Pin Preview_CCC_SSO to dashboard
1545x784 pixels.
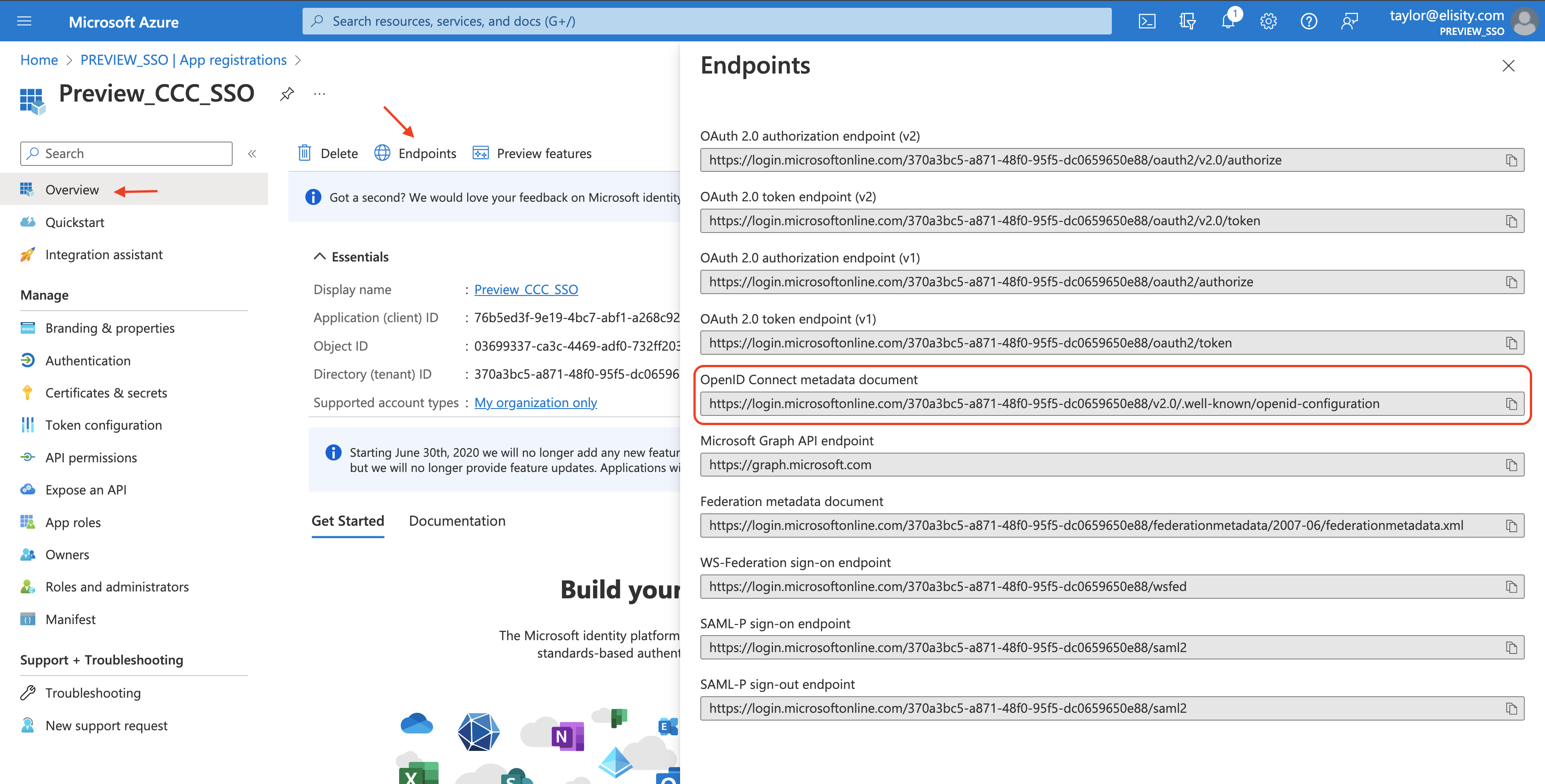point(286,93)
